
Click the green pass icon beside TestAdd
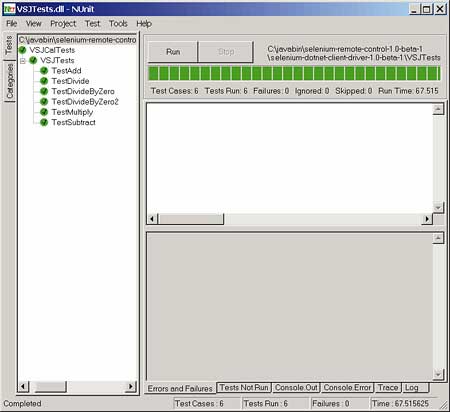point(44,71)
